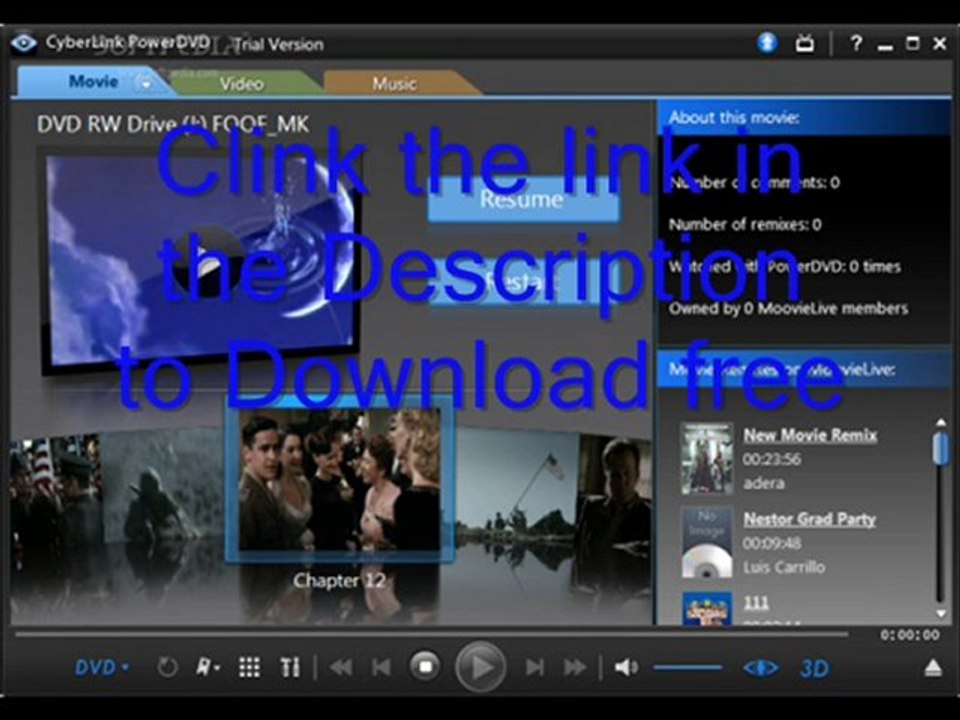Click the Nestor Grad Party disc thumbnail
Screen dimensions: 960x720
coord(707,542)
